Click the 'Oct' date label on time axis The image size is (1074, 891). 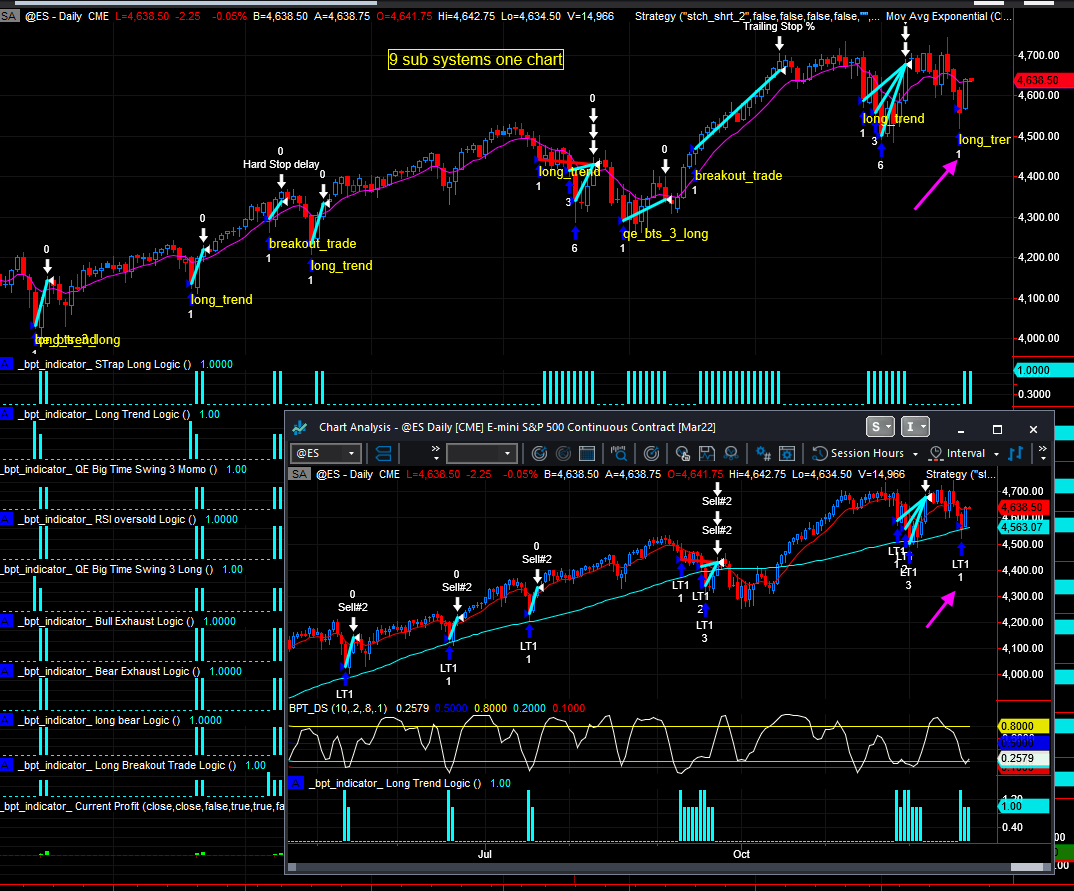(x=741, y=854)
